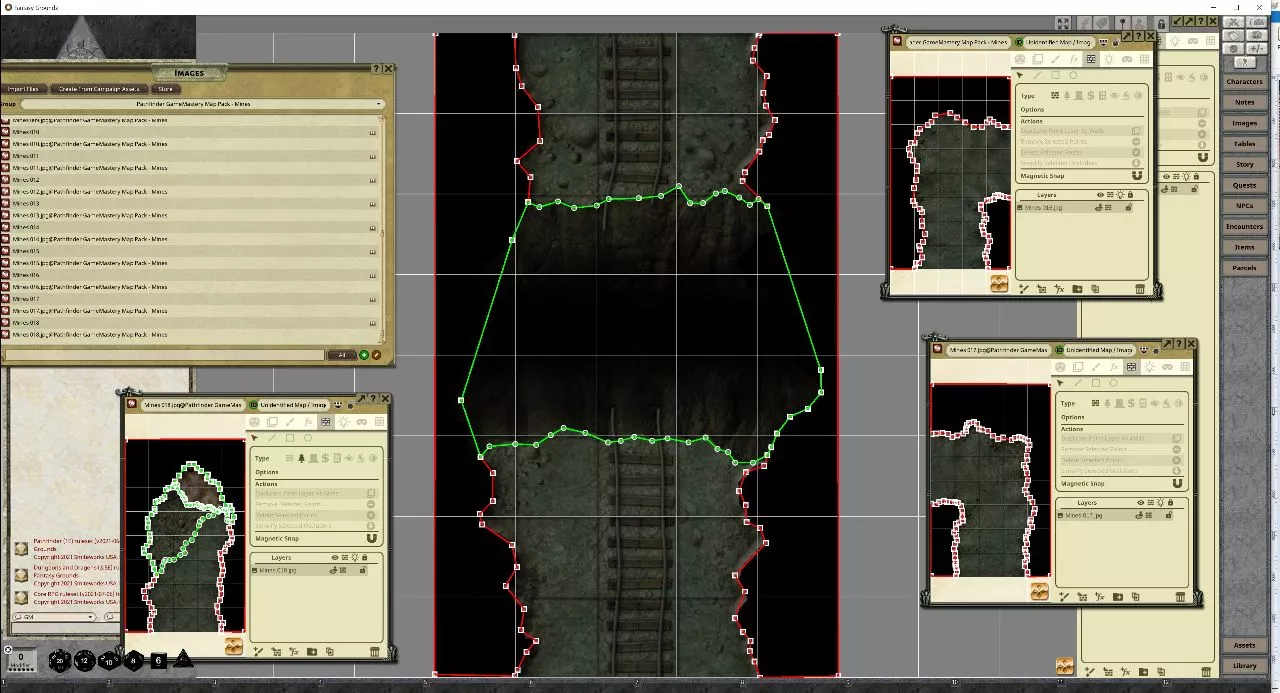Open the Encounters sidebar panel
The height and width of the screenshot is (693, 1280).
click(x=1244, y=226)
